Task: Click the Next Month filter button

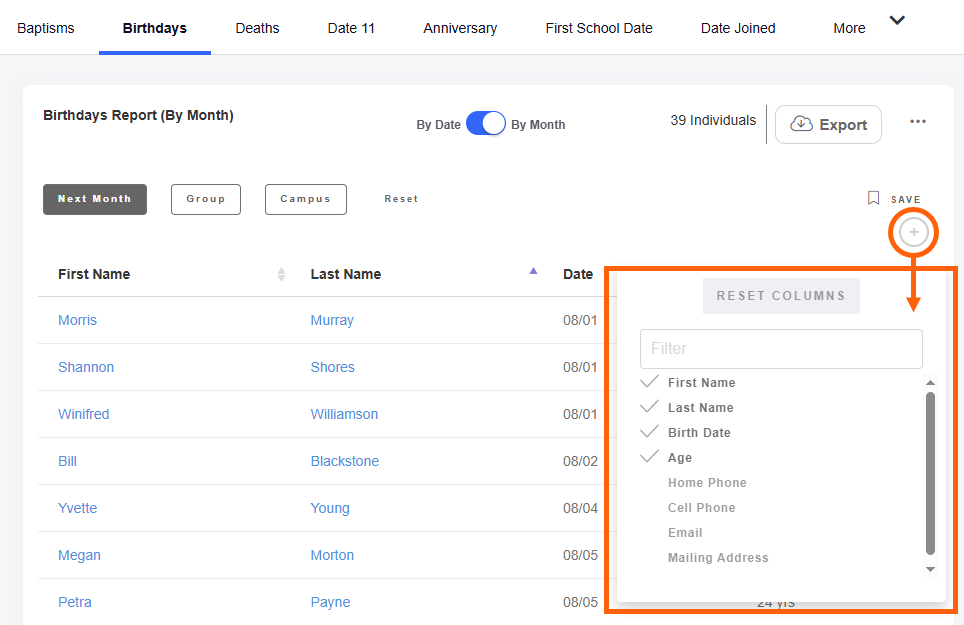Action: (x=94, y=199)
